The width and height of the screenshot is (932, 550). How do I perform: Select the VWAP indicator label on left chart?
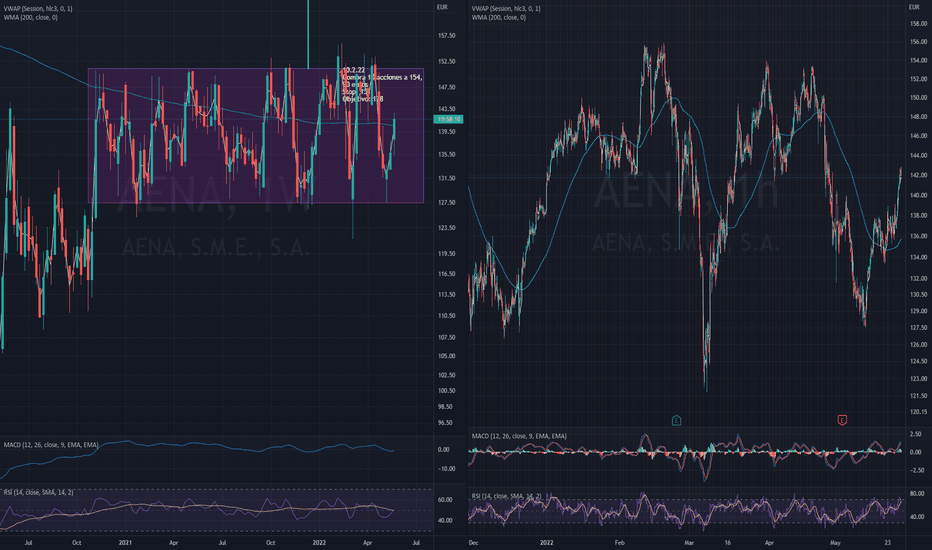[39, 9]
